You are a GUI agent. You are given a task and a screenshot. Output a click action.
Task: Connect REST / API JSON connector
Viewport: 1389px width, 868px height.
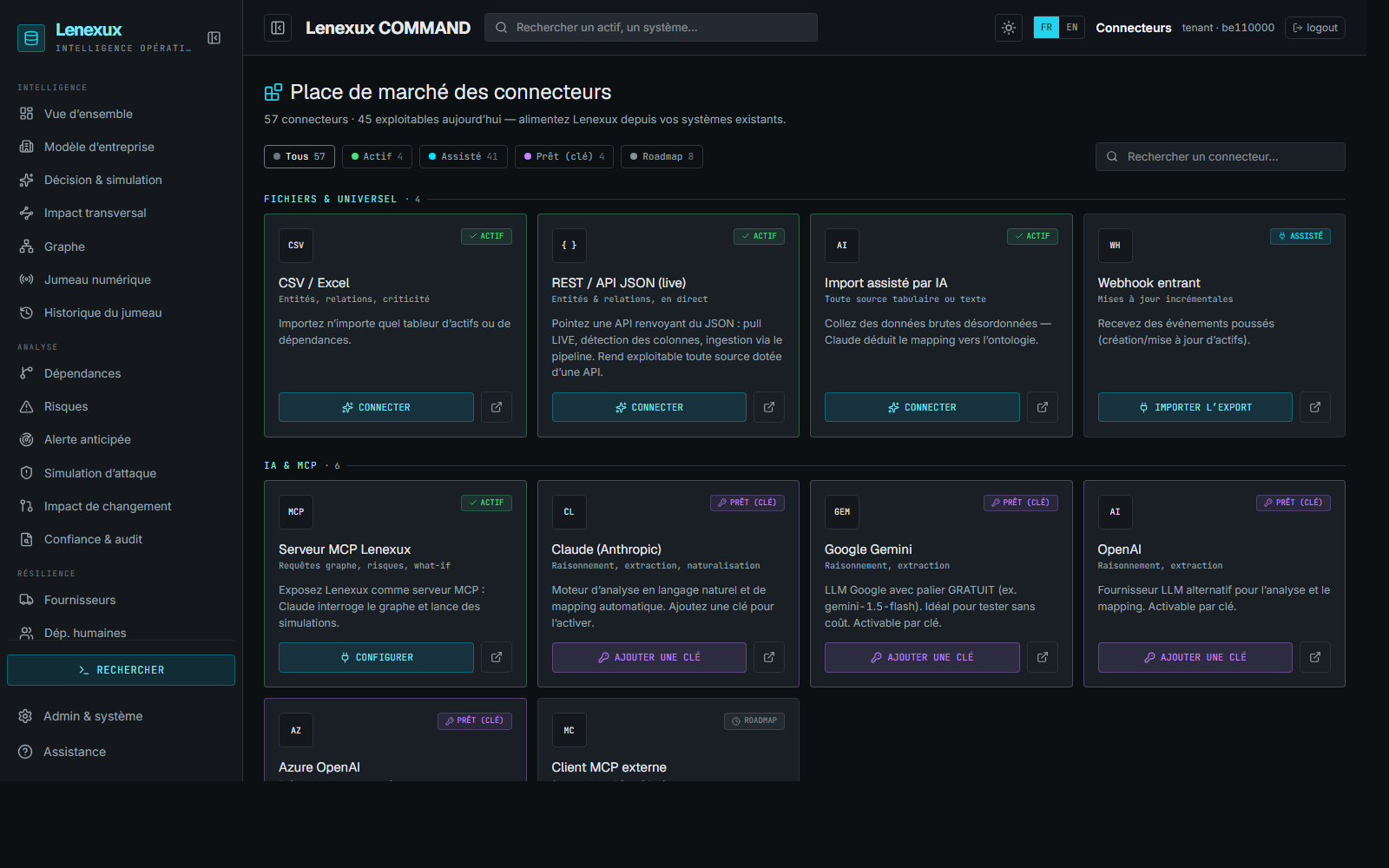pos(649,407)
